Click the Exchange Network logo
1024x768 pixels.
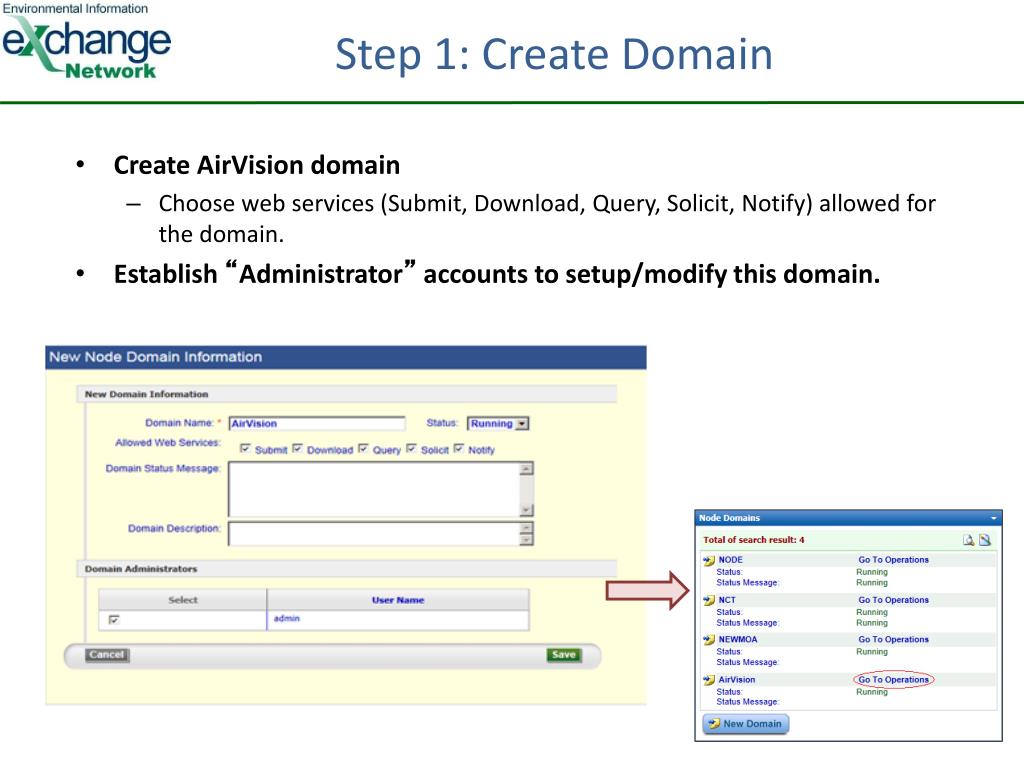click(x=86, y=44)
